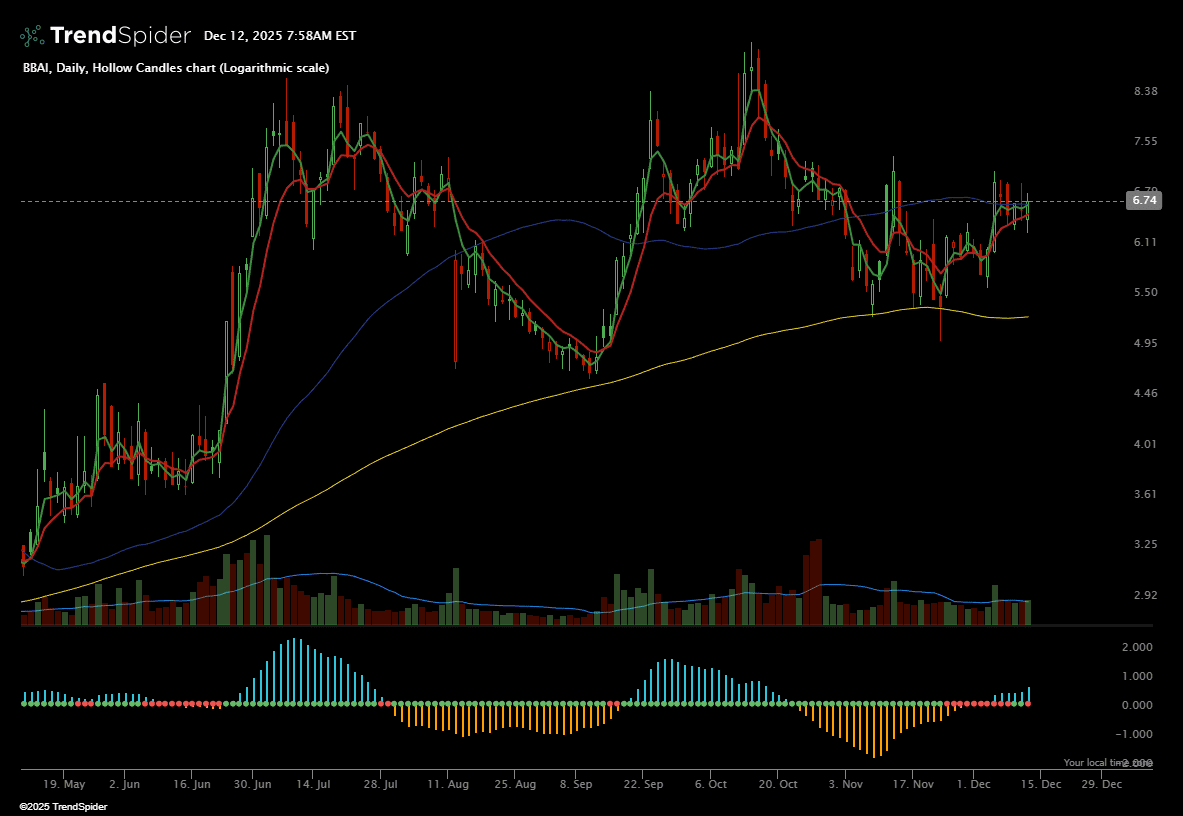The image size is (1183, 816).
Task: Click the TrendSpider brand name text
Action: (120, 36)
